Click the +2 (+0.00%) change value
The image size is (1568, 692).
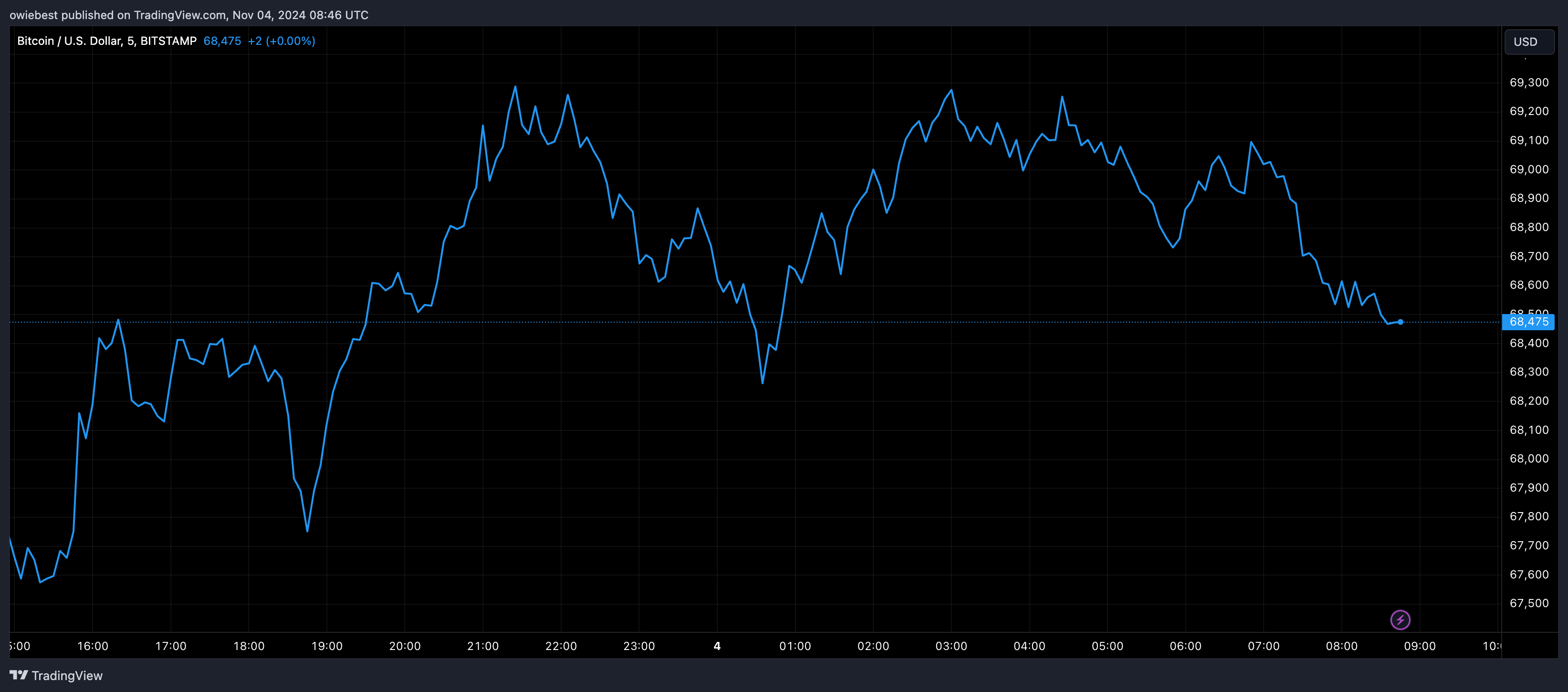coord(281,41)
